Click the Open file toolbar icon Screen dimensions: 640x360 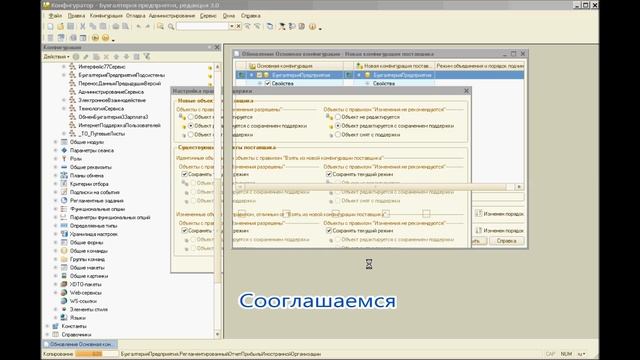60,27
